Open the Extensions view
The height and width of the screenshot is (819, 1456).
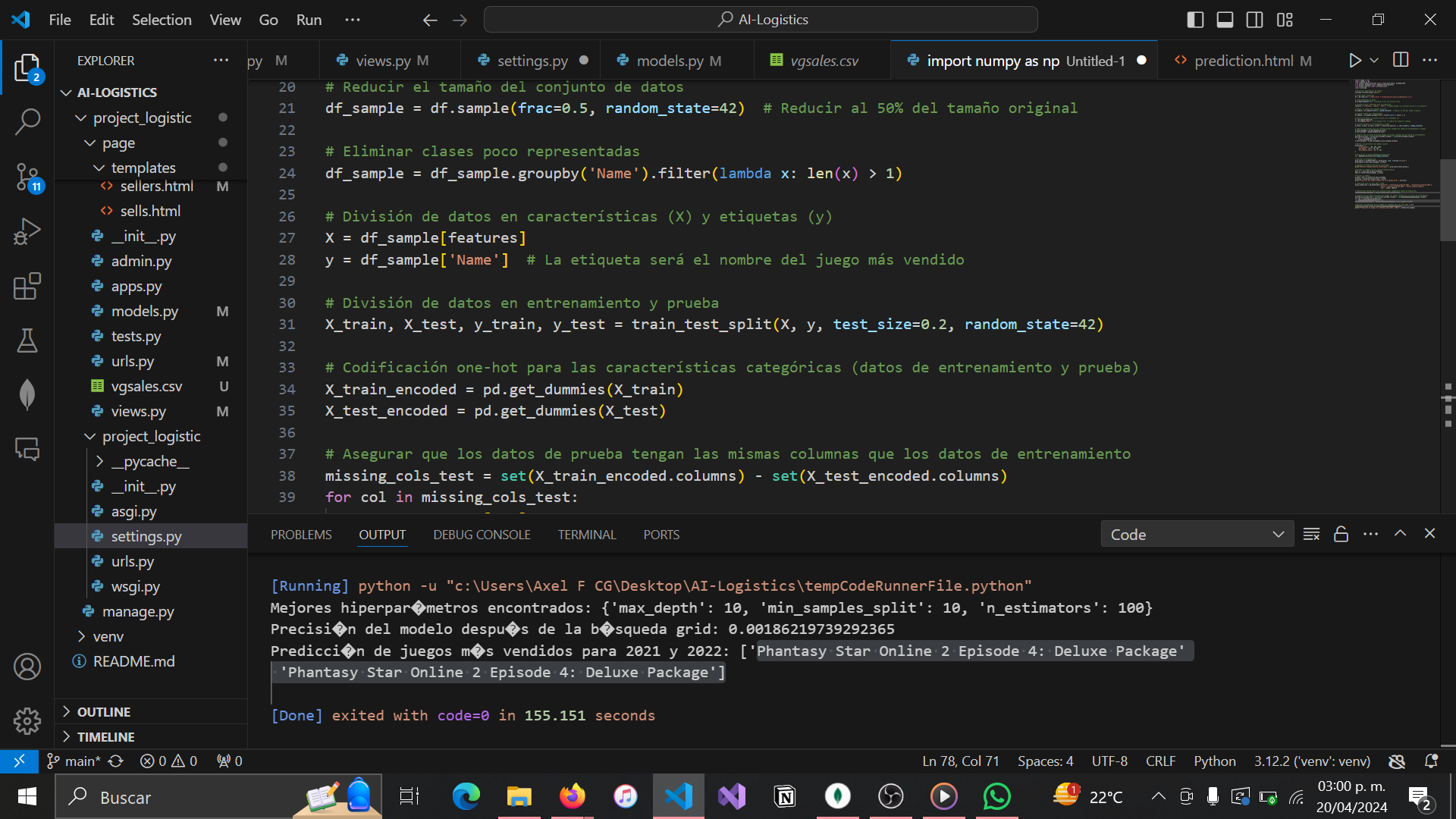(27, 287)
